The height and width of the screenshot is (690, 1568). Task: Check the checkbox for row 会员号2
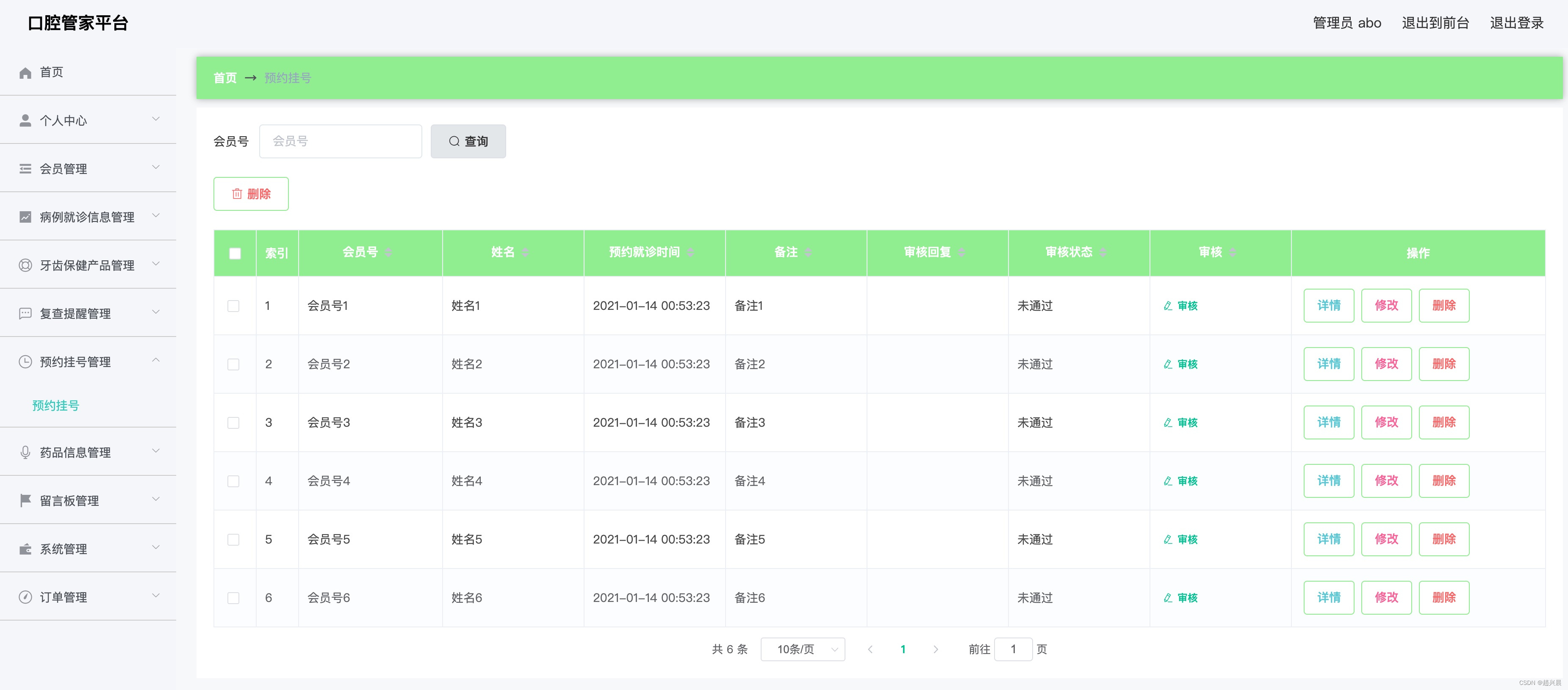[x=233, y=364]
